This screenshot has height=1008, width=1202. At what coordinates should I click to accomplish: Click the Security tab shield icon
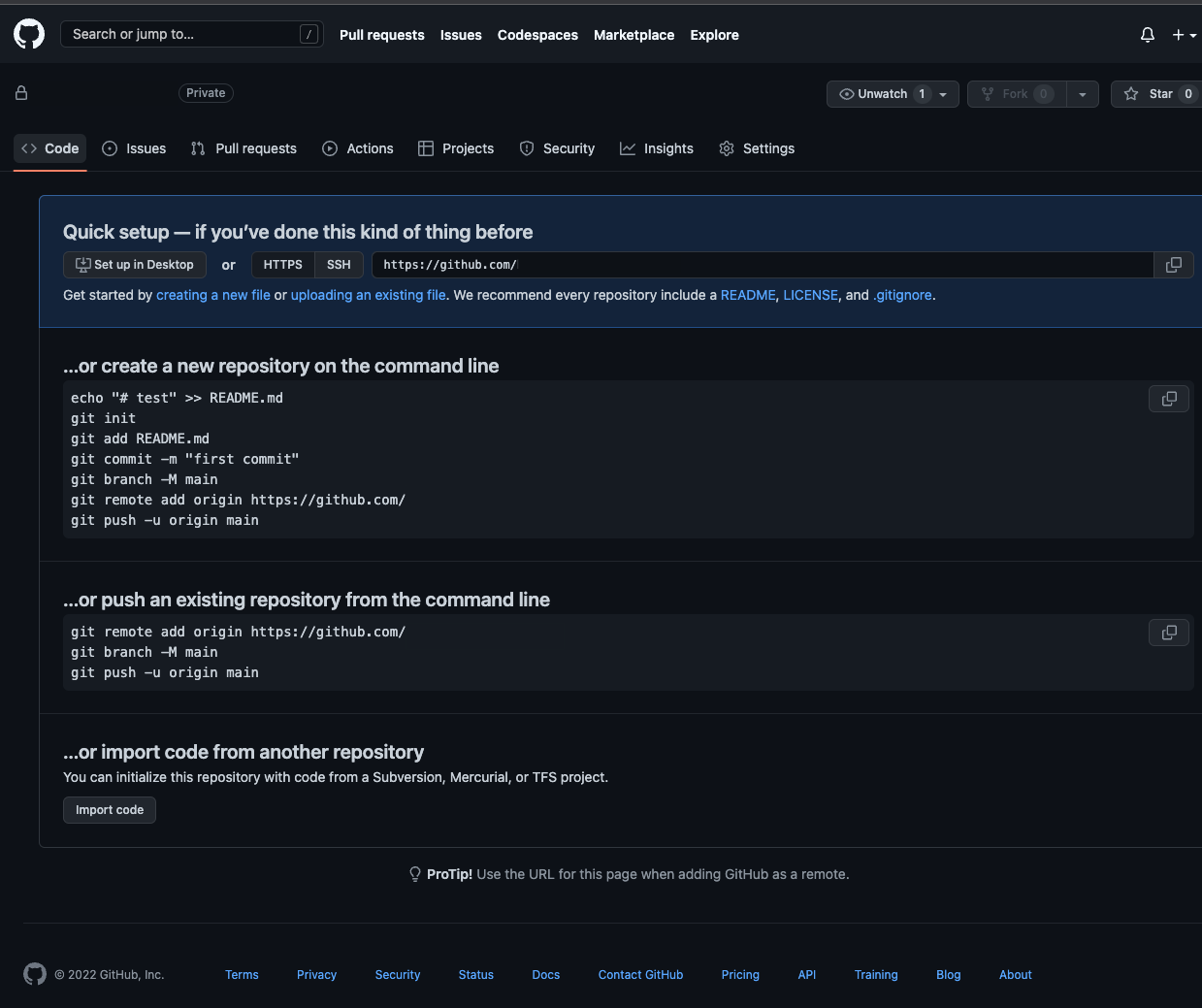pyautogui.click(x=527, y=148)
